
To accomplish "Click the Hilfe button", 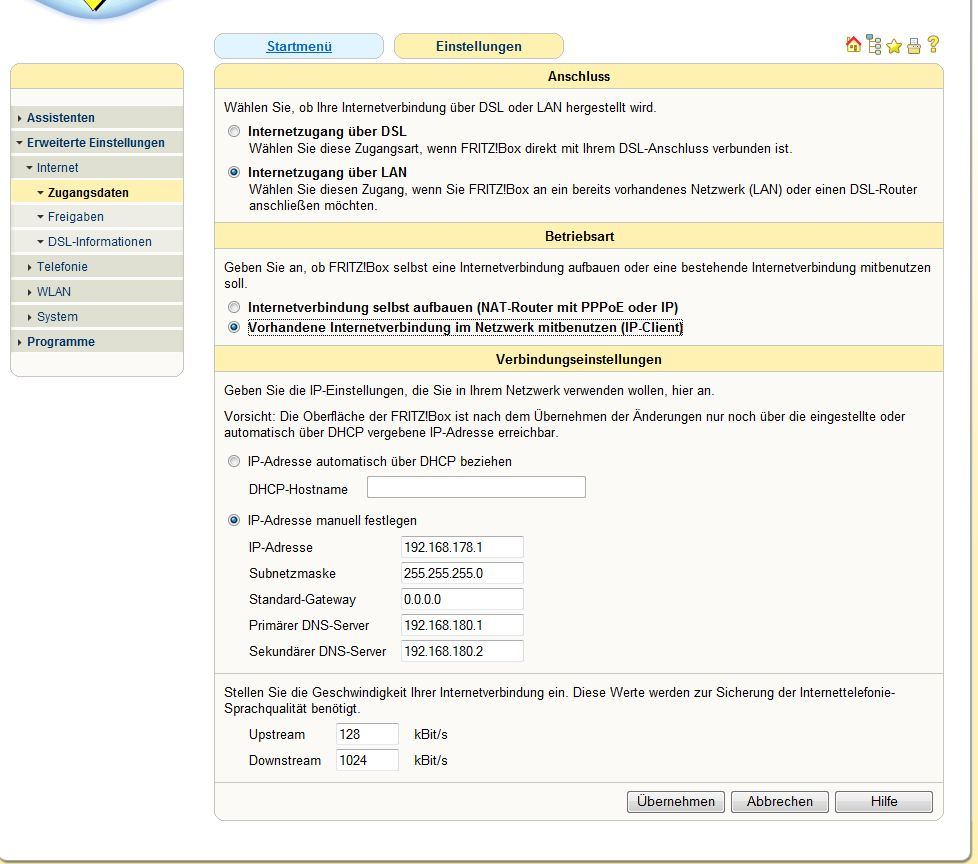I will click(x=884, y=802).
